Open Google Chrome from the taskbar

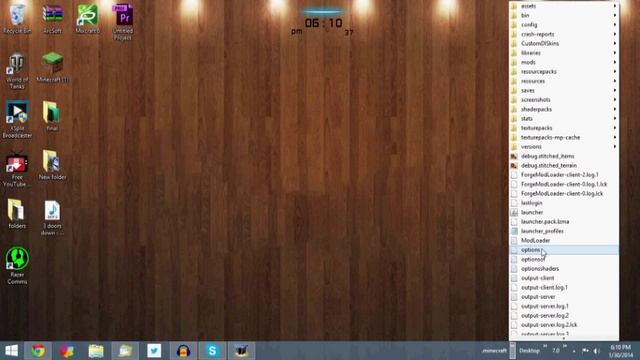[38, 351]
